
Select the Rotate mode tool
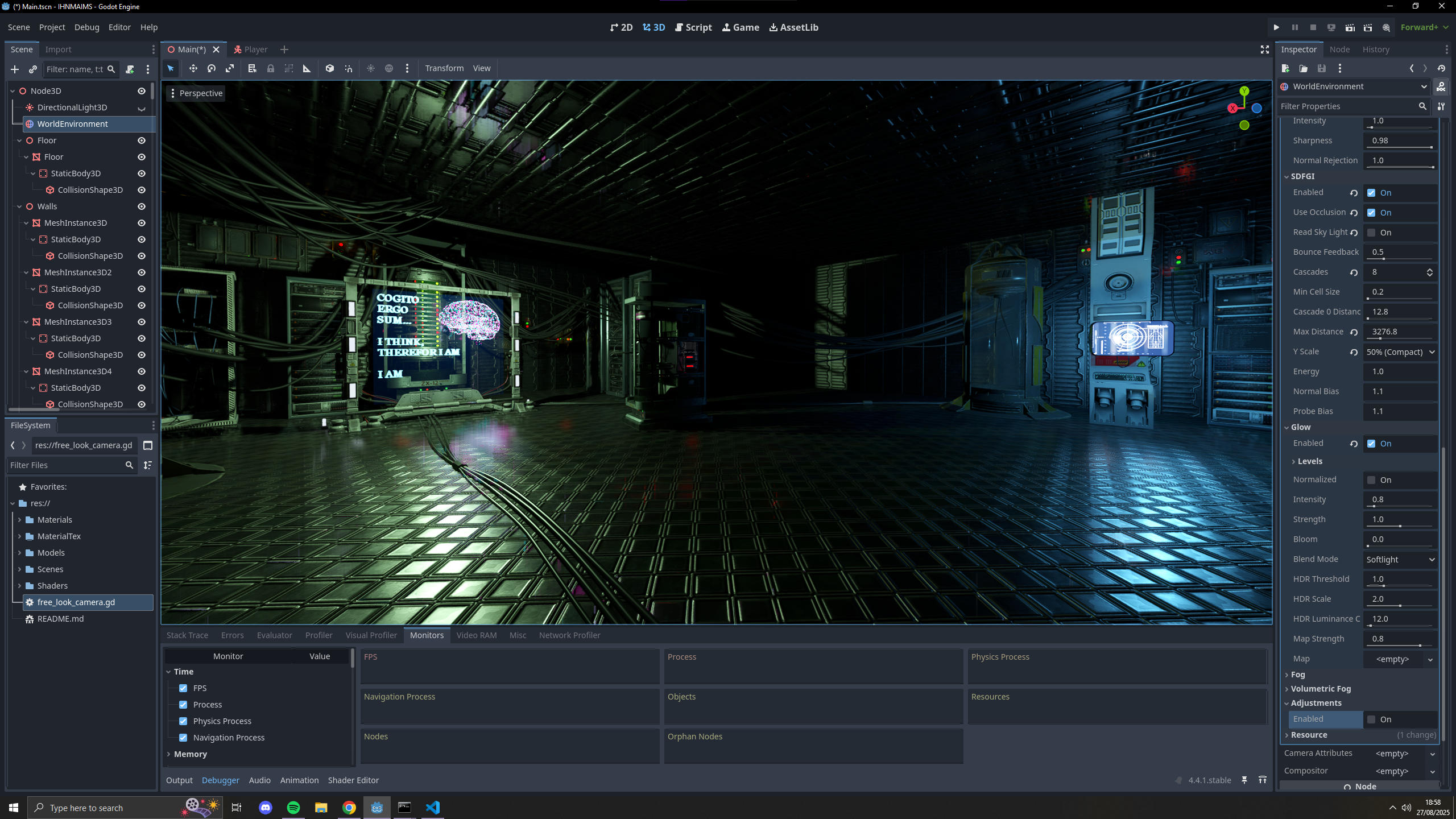pyautogui.click(x=212, y=68)
